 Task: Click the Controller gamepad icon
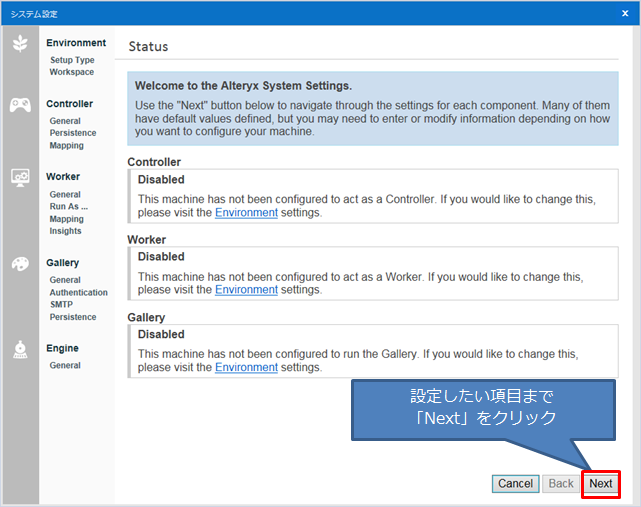point(20,105)
